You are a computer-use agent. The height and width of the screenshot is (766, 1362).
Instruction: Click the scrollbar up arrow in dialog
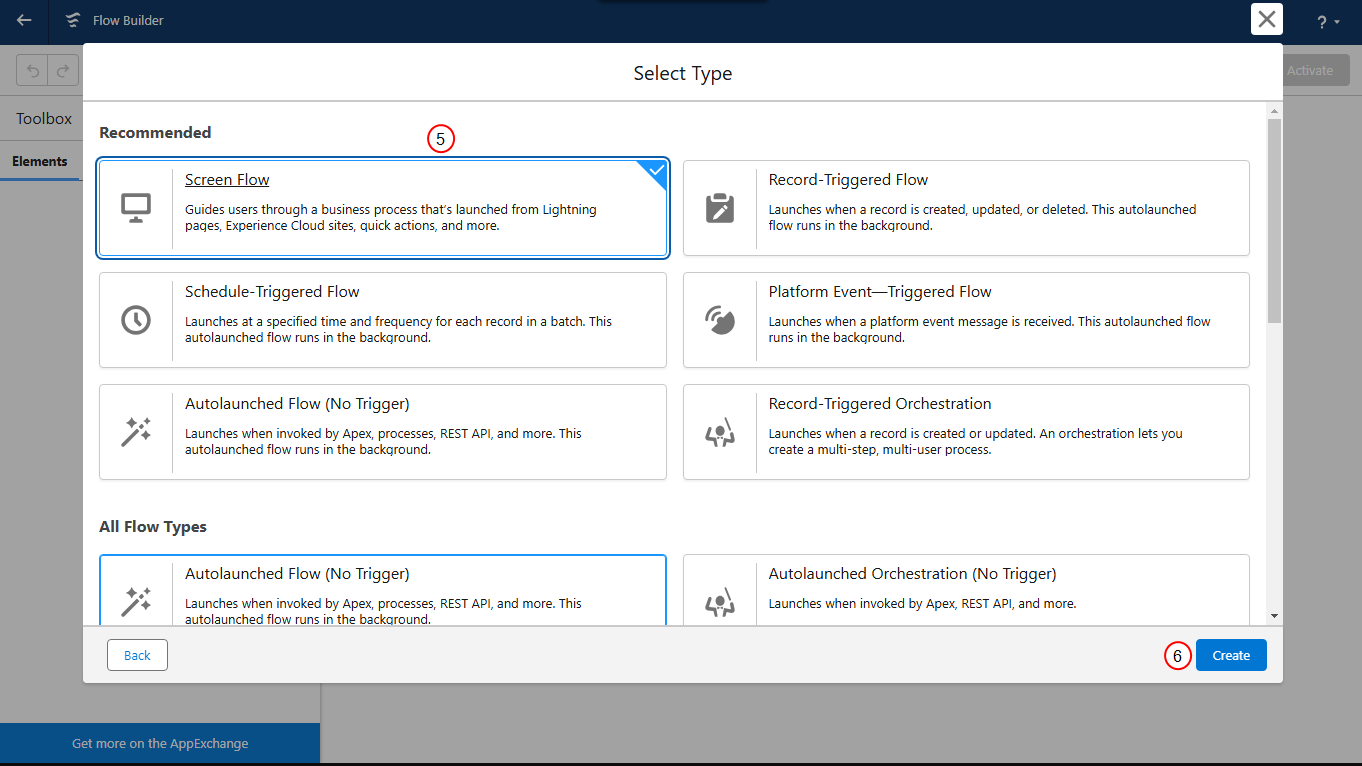(x=1274, y=110)
